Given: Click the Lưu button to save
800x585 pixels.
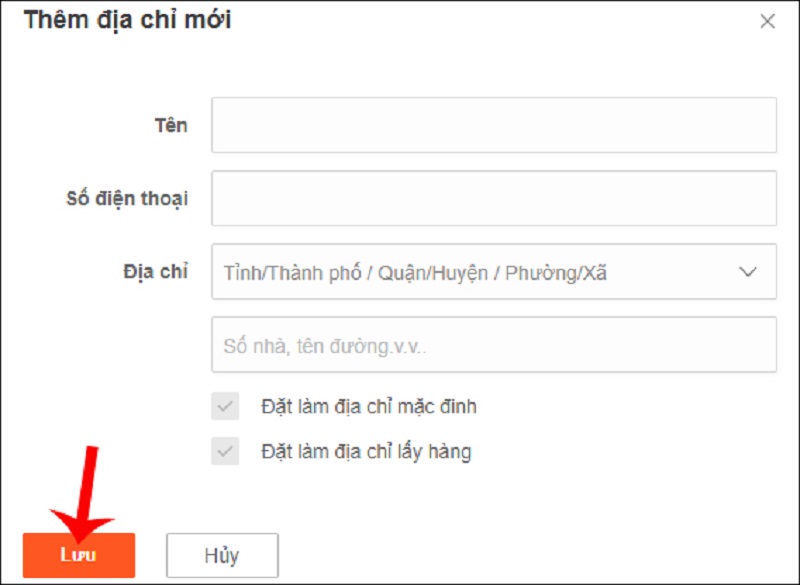Looking at the screenshot, I should pos(79,555).
